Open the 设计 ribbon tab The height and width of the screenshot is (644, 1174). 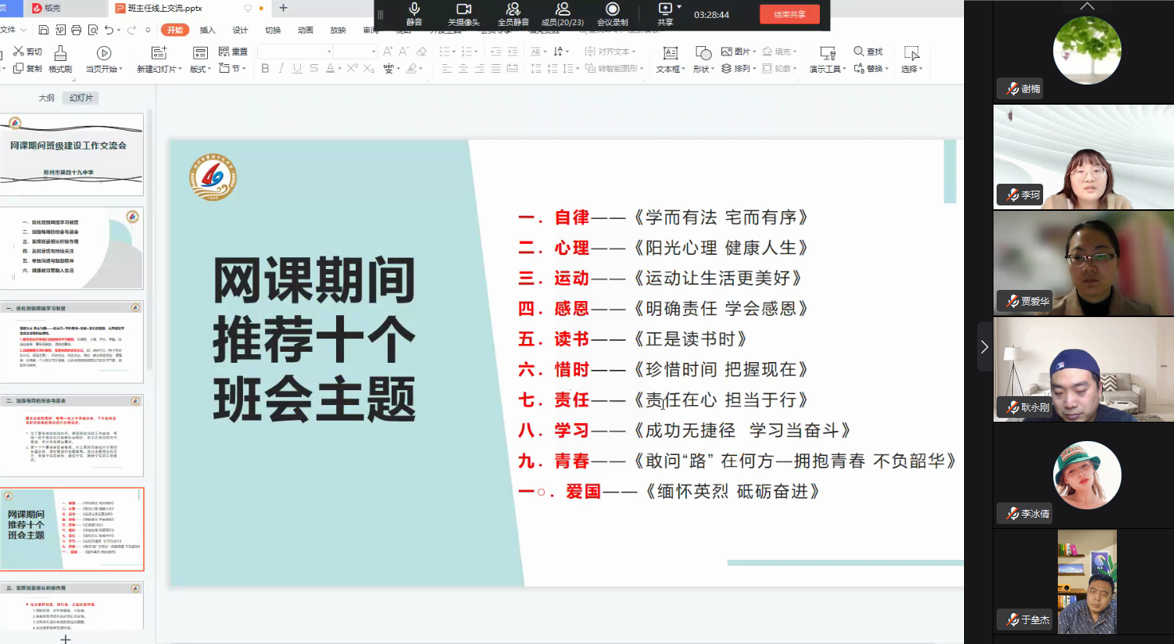click(240, 31)
